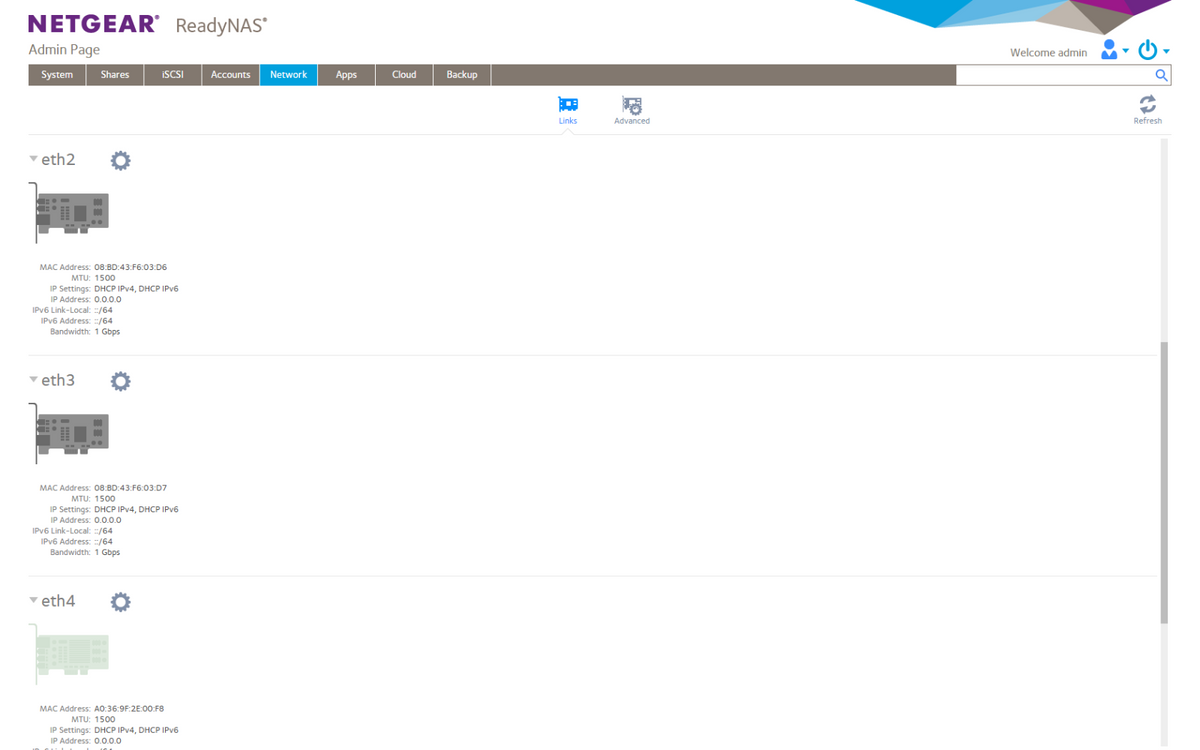Select MAC address 08:BD:43:F6:03:D7
This screenshot has height=750, width=1200.
(130, 488)
